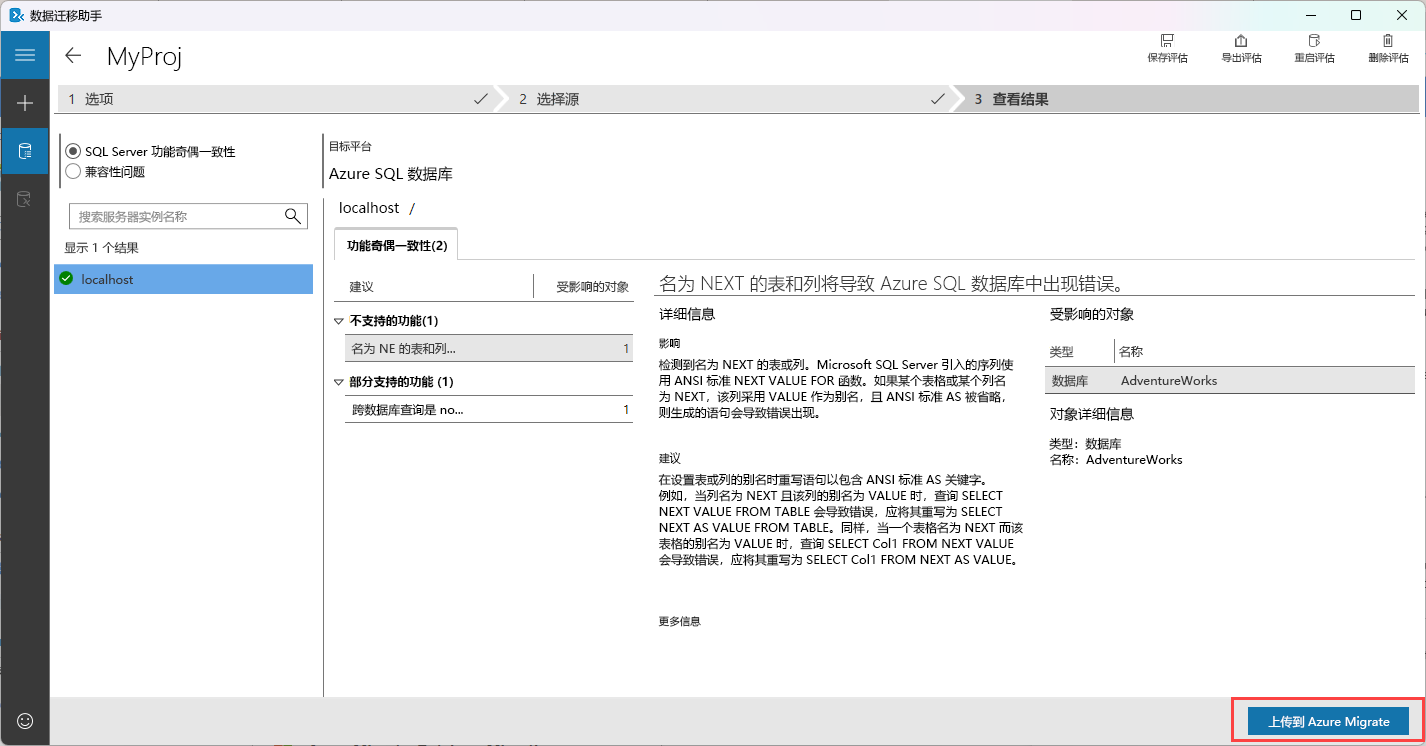Click the 名称: AdventureWorks detail line
Screen dimensions: 1426x746
coord(1115,460)
